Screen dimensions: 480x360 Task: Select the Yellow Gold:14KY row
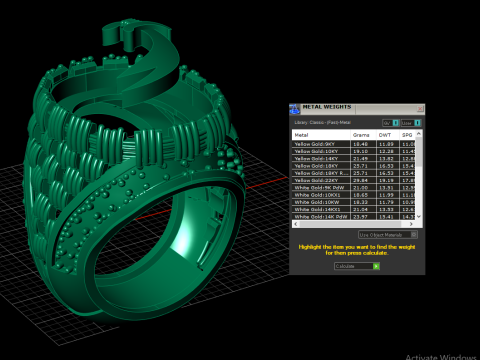[354, 159]
